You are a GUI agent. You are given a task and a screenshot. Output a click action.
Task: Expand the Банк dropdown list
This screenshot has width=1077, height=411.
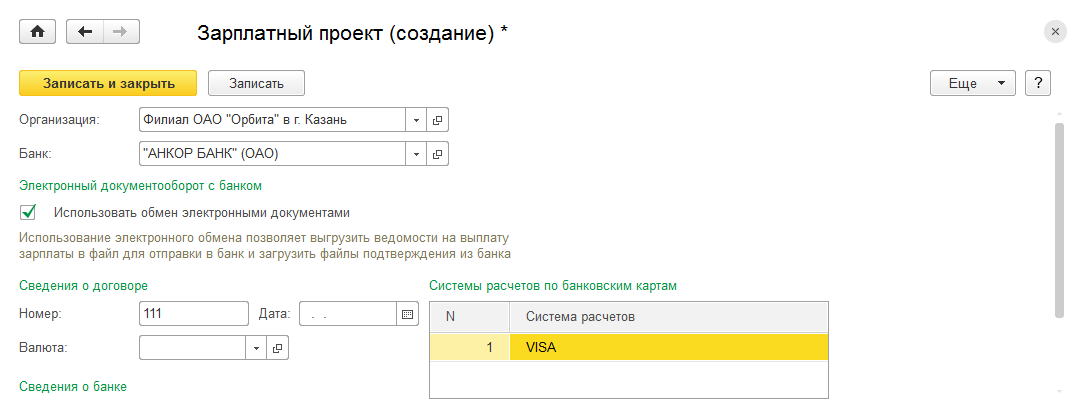416,154
